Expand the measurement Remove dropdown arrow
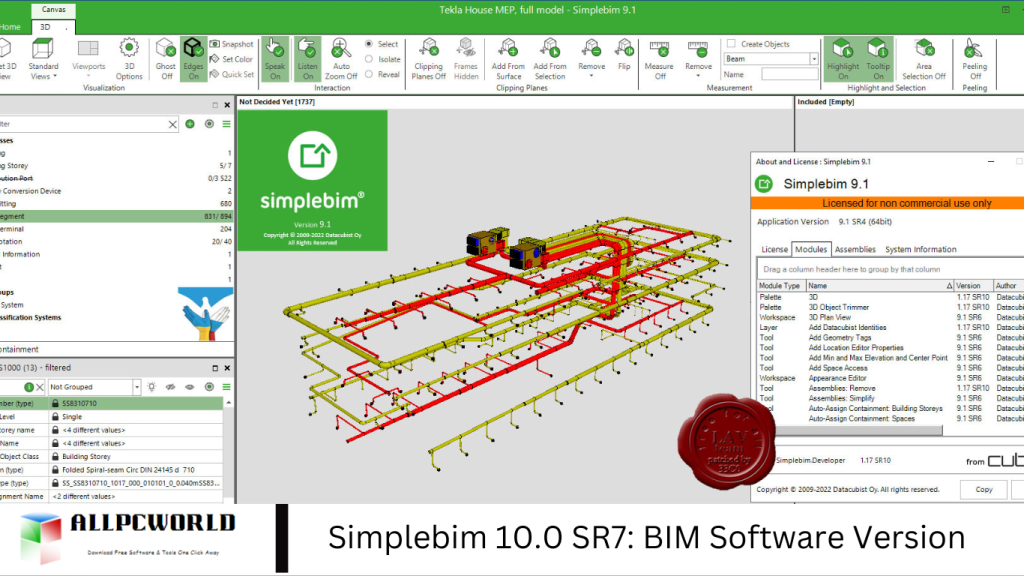This screenshot has height=576, width=1024. pyautogui.click(x=698, y=76)
